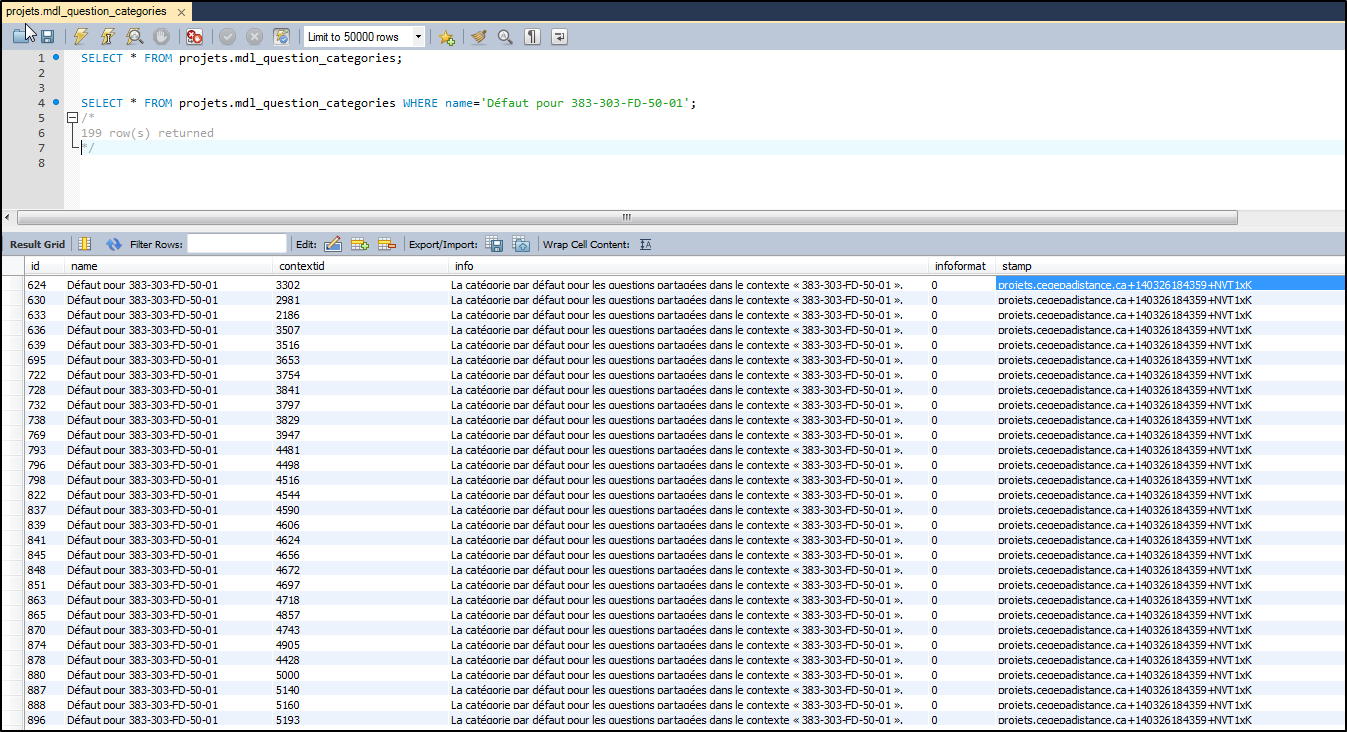Refresh the result grid data
Image resolution: width=1347 pixels, height=732 pixels.
(113, 244)
